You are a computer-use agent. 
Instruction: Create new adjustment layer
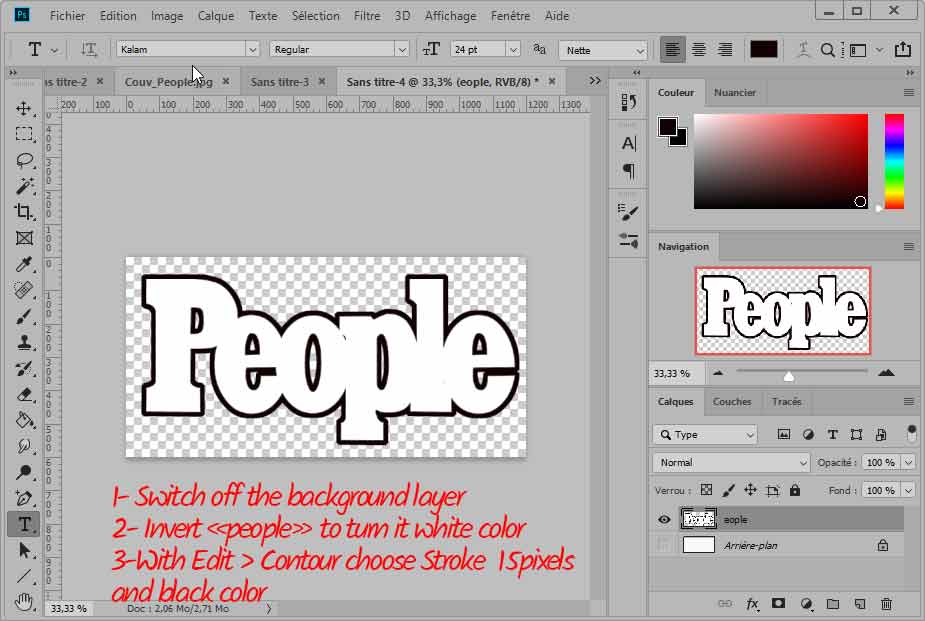[x=806, y=604]
